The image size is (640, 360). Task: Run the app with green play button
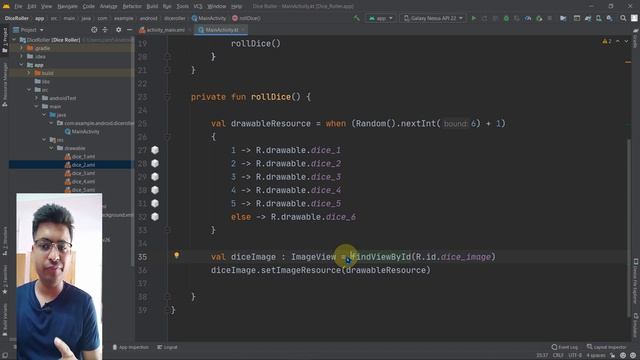(473, 18)
